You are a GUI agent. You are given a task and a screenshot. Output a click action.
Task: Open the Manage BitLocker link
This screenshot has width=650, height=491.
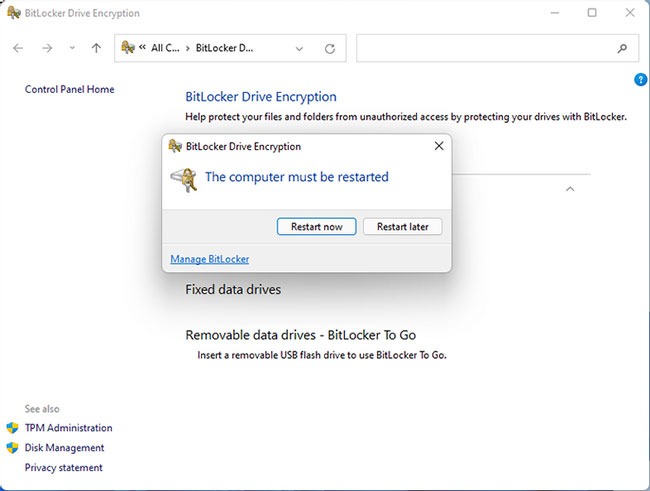tap(210, 259)
